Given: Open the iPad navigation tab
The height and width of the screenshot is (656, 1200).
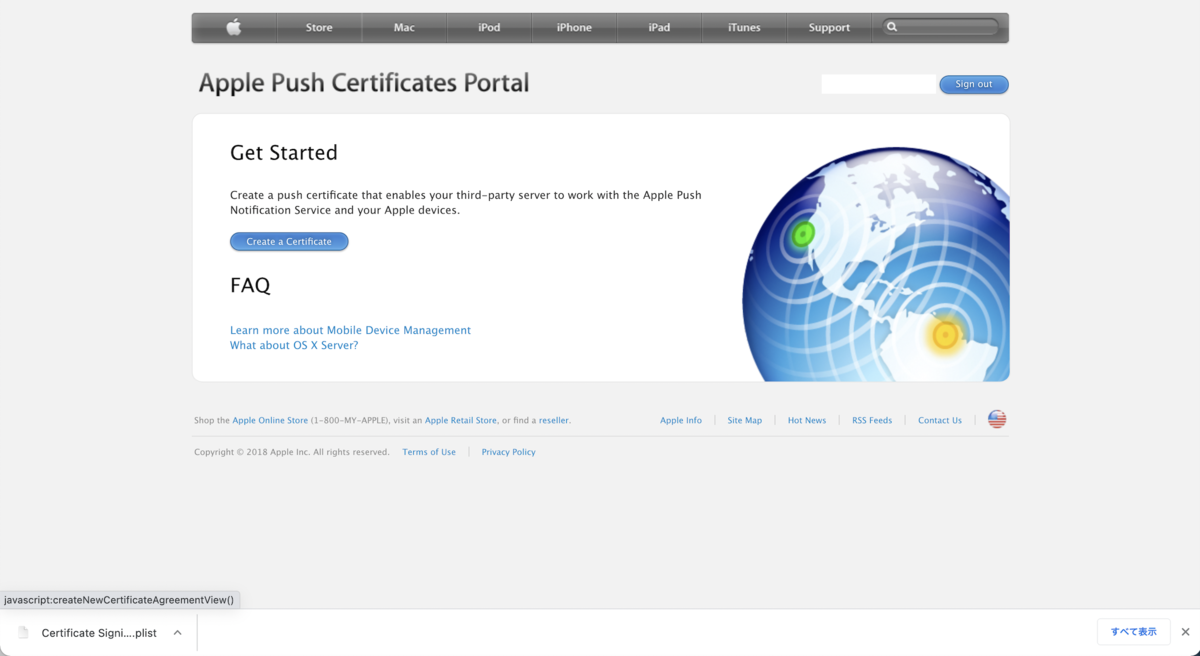Looking at the screenshot, I should tap(659, 28).
